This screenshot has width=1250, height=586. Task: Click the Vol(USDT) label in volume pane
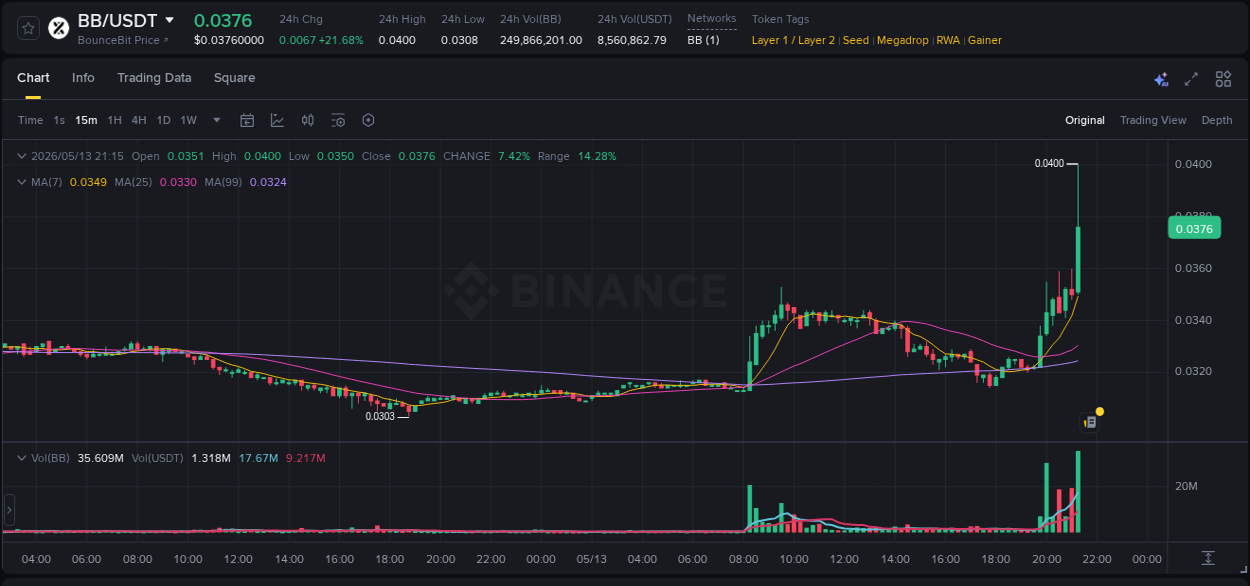[x=158, y=458]
